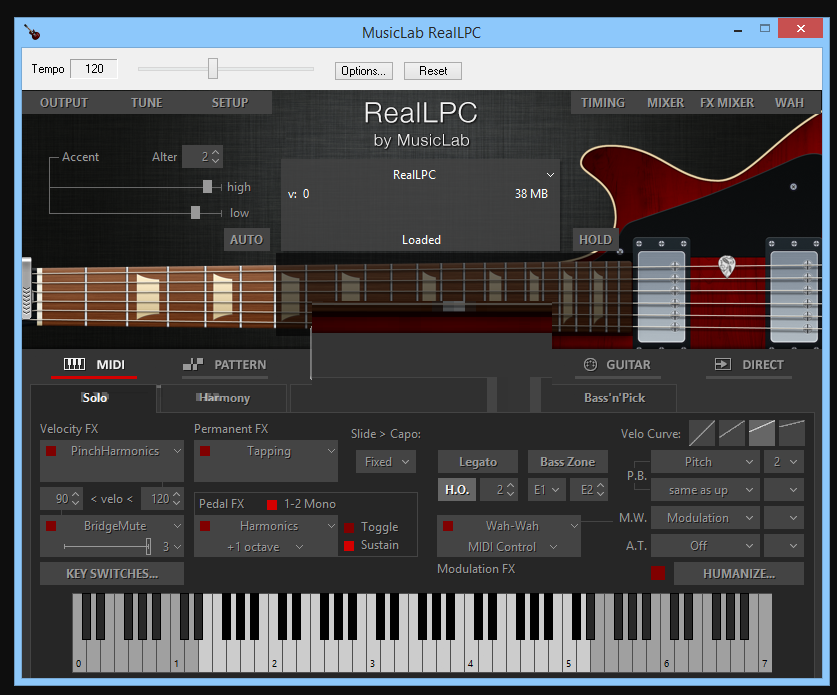Open the FX MIXER panel
Image resolution: width=837 pixels, height=695 pixels.
click(x=727, y=102)
